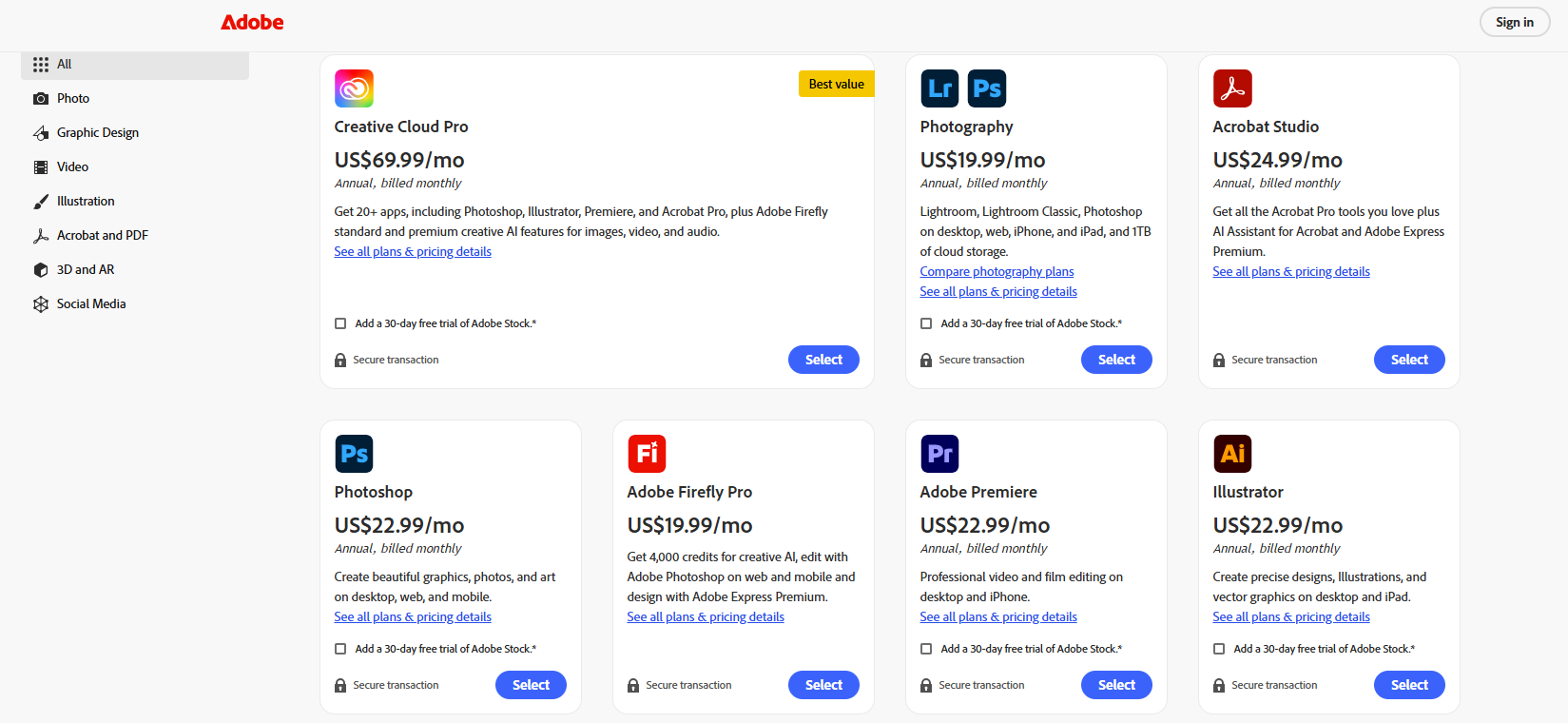Show Video category plans
This screenshot has width=1568, height=723.
(72, 166)
